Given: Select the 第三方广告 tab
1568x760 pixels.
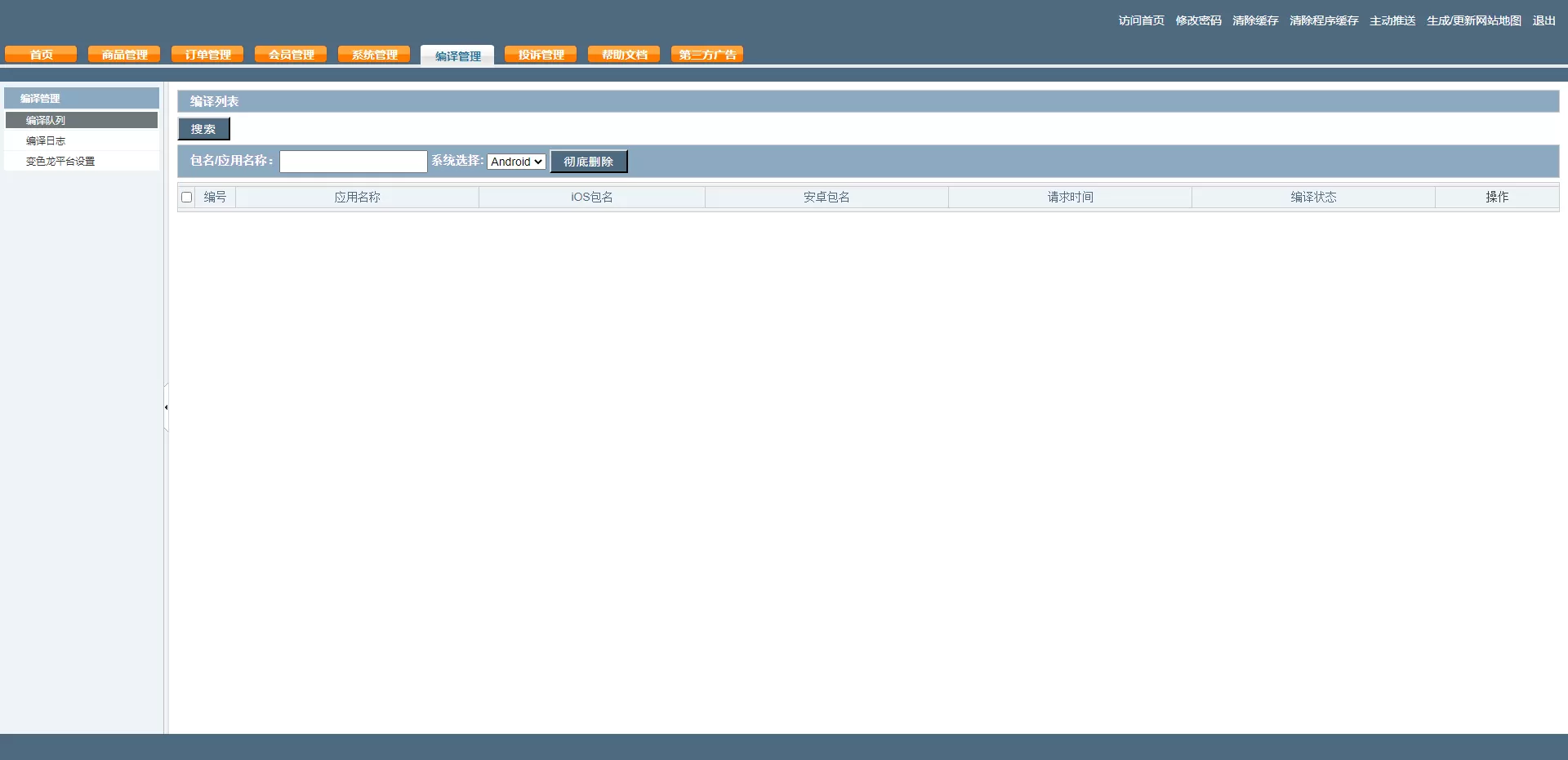Looking at the screenshot, I should click(707, 55).
